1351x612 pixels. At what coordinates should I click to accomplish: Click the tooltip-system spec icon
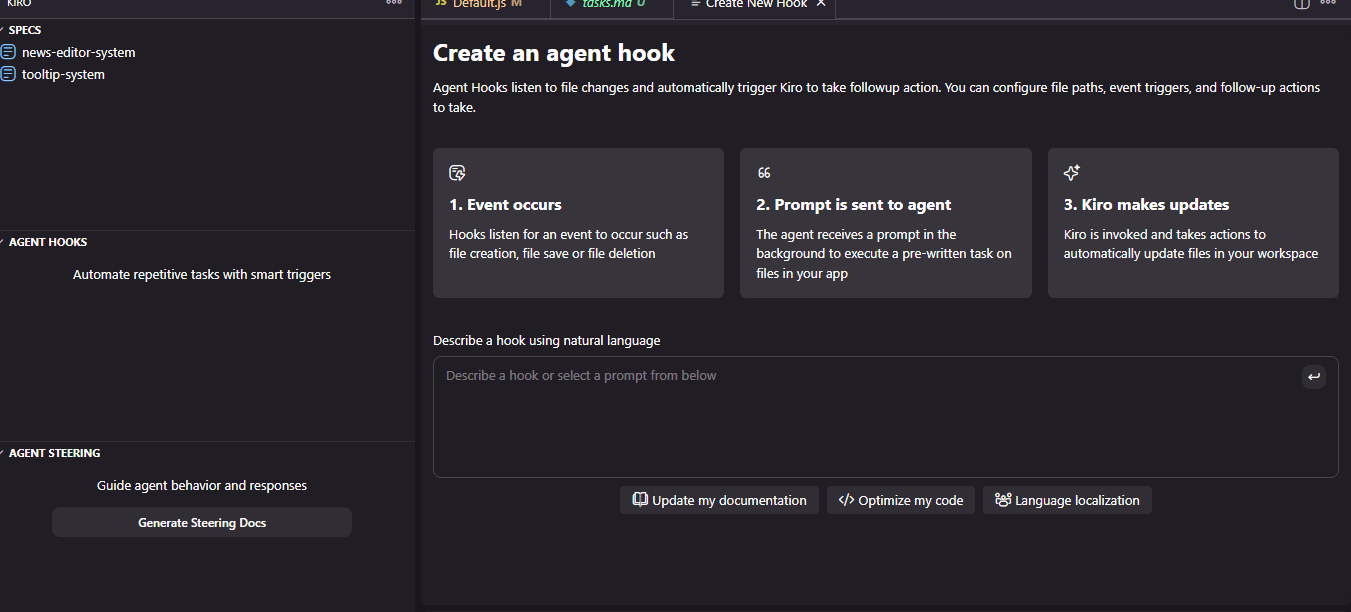[9, 74]
